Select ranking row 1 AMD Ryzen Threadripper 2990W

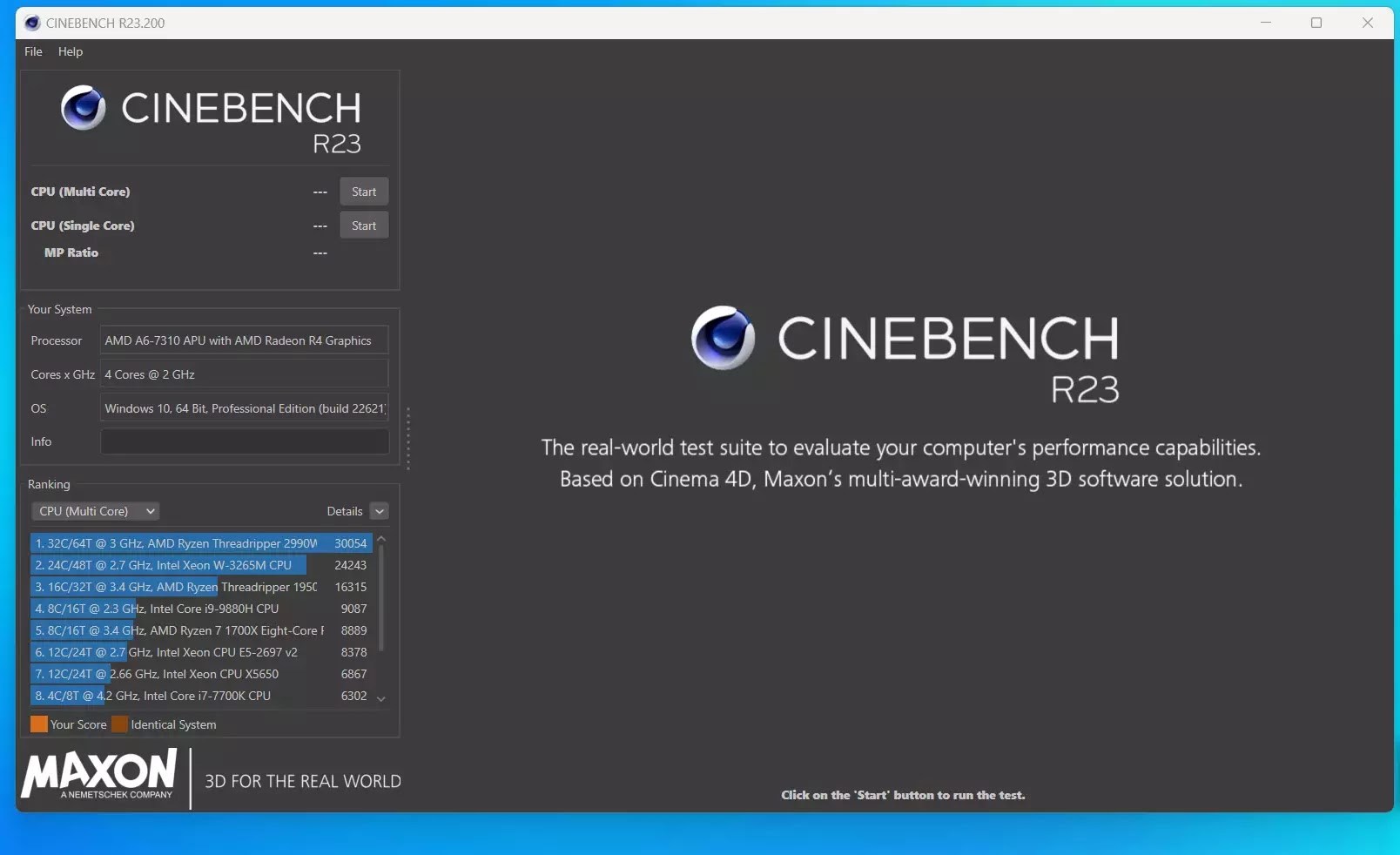201,543
